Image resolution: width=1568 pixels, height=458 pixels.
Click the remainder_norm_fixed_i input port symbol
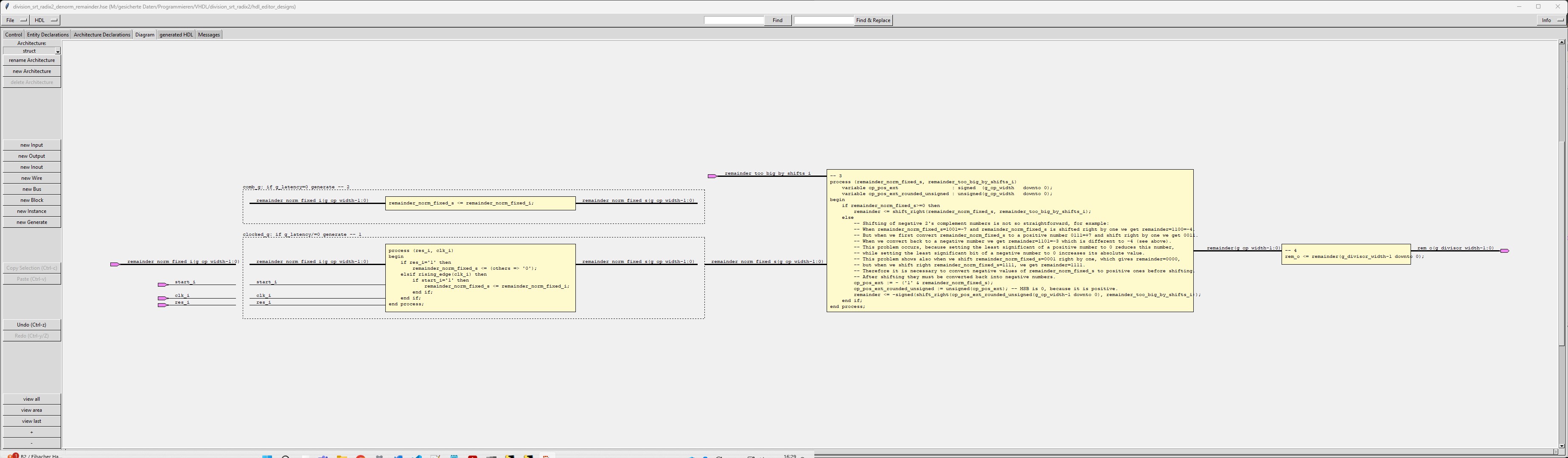click(x=115, y=265)
